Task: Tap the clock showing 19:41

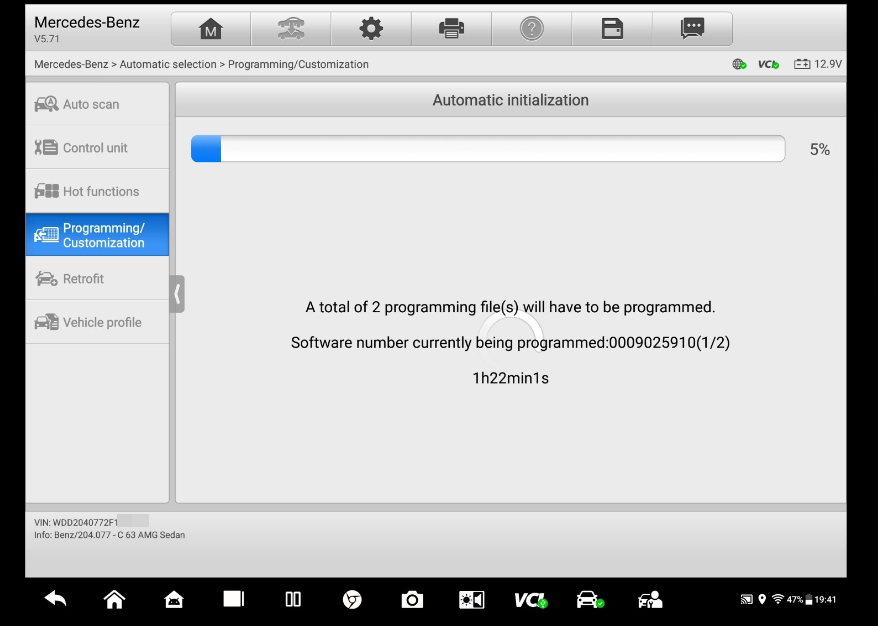Action: [825, 600]
